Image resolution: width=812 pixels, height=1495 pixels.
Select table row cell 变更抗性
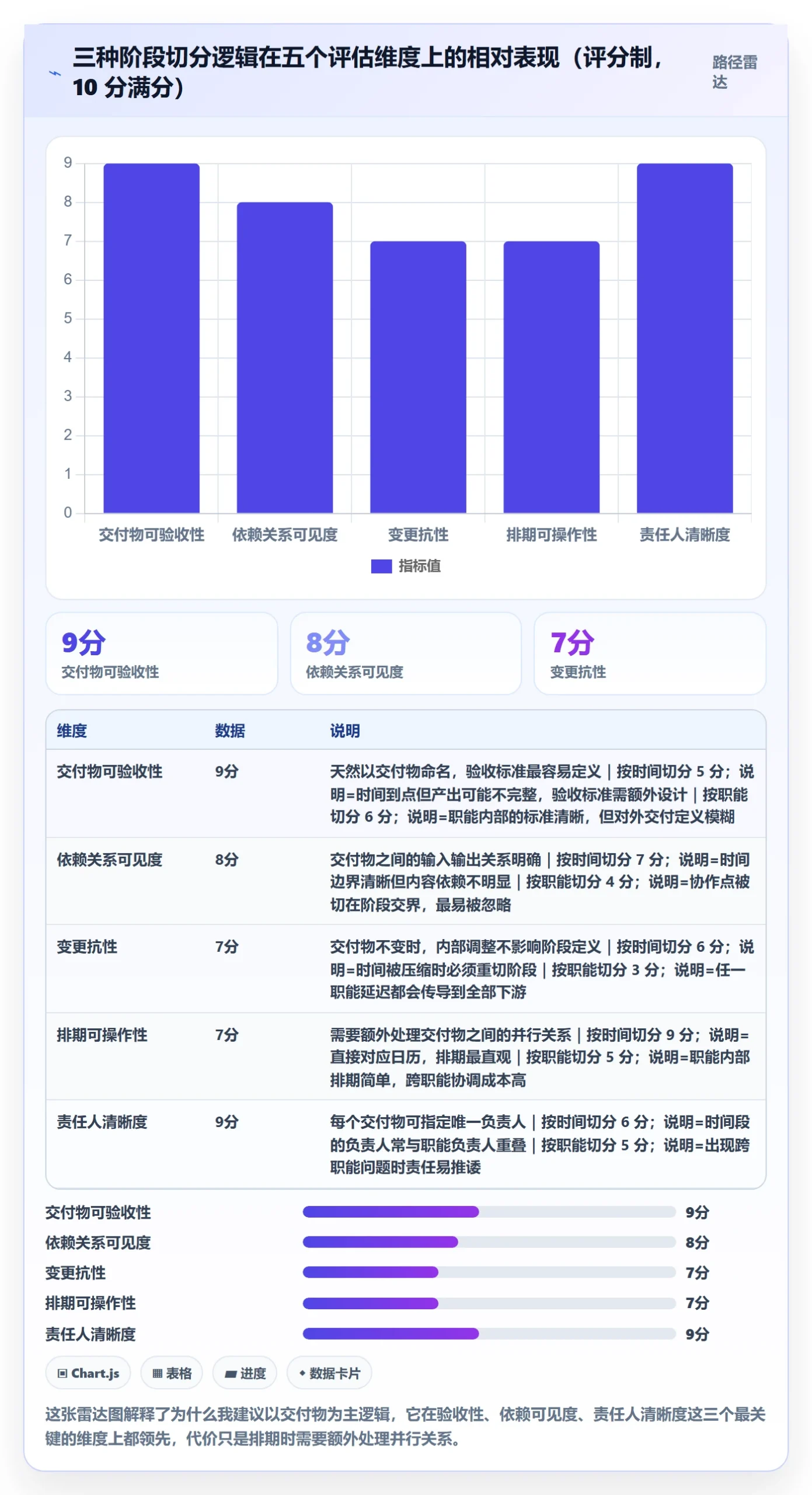point(87,947)
